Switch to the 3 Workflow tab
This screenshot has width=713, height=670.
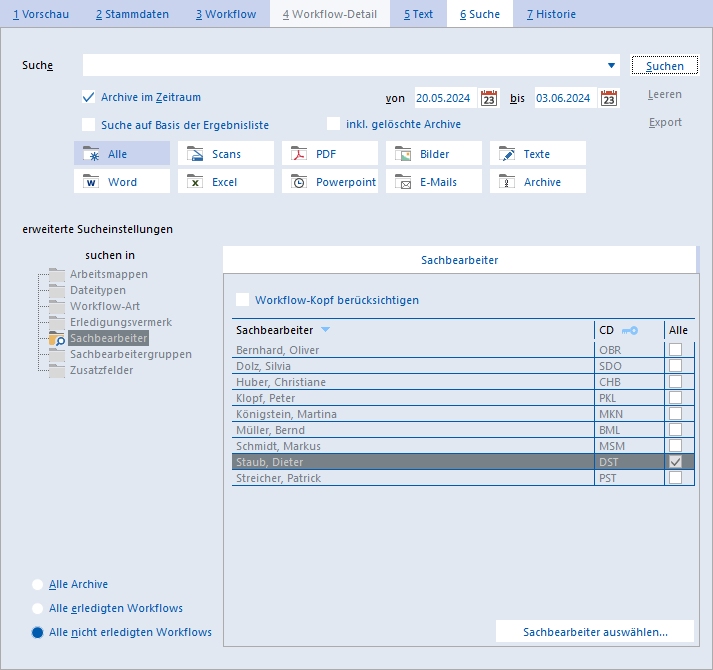pyautogui.click(x=226, y=14)
